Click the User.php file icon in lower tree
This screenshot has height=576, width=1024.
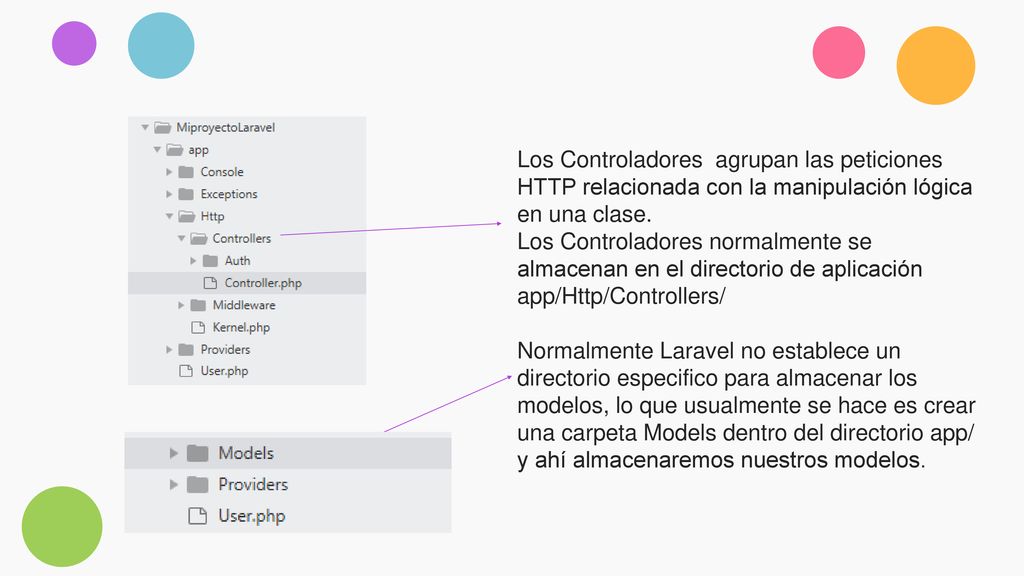(x=197, y=516)
